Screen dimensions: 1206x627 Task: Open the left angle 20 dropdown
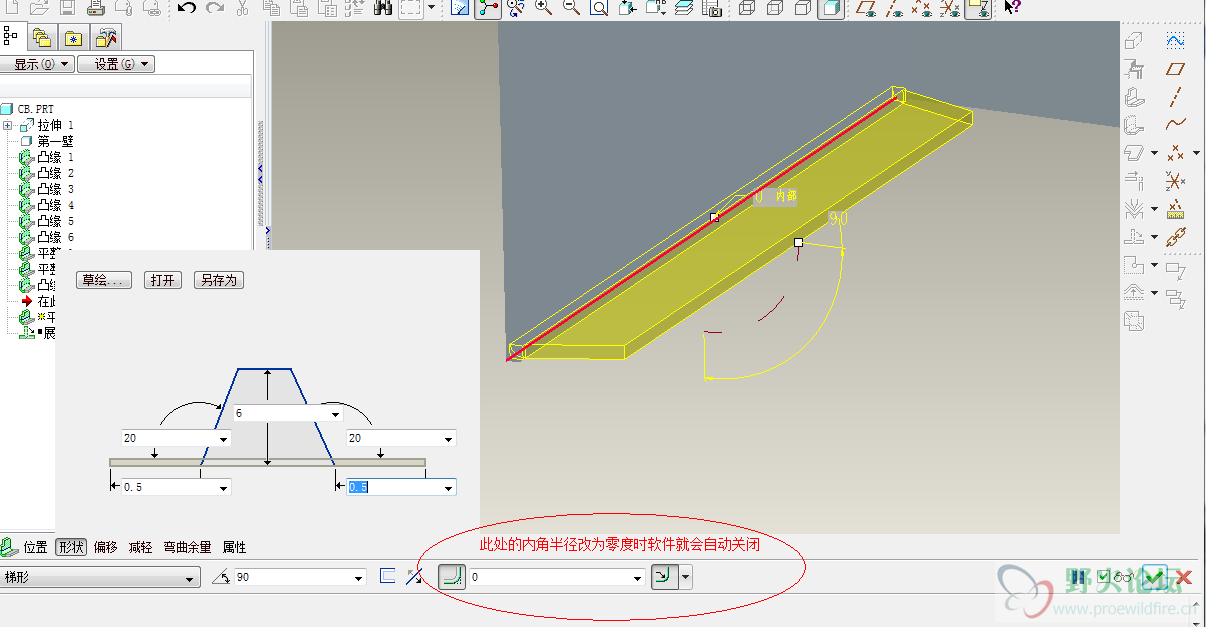[223, 438]
